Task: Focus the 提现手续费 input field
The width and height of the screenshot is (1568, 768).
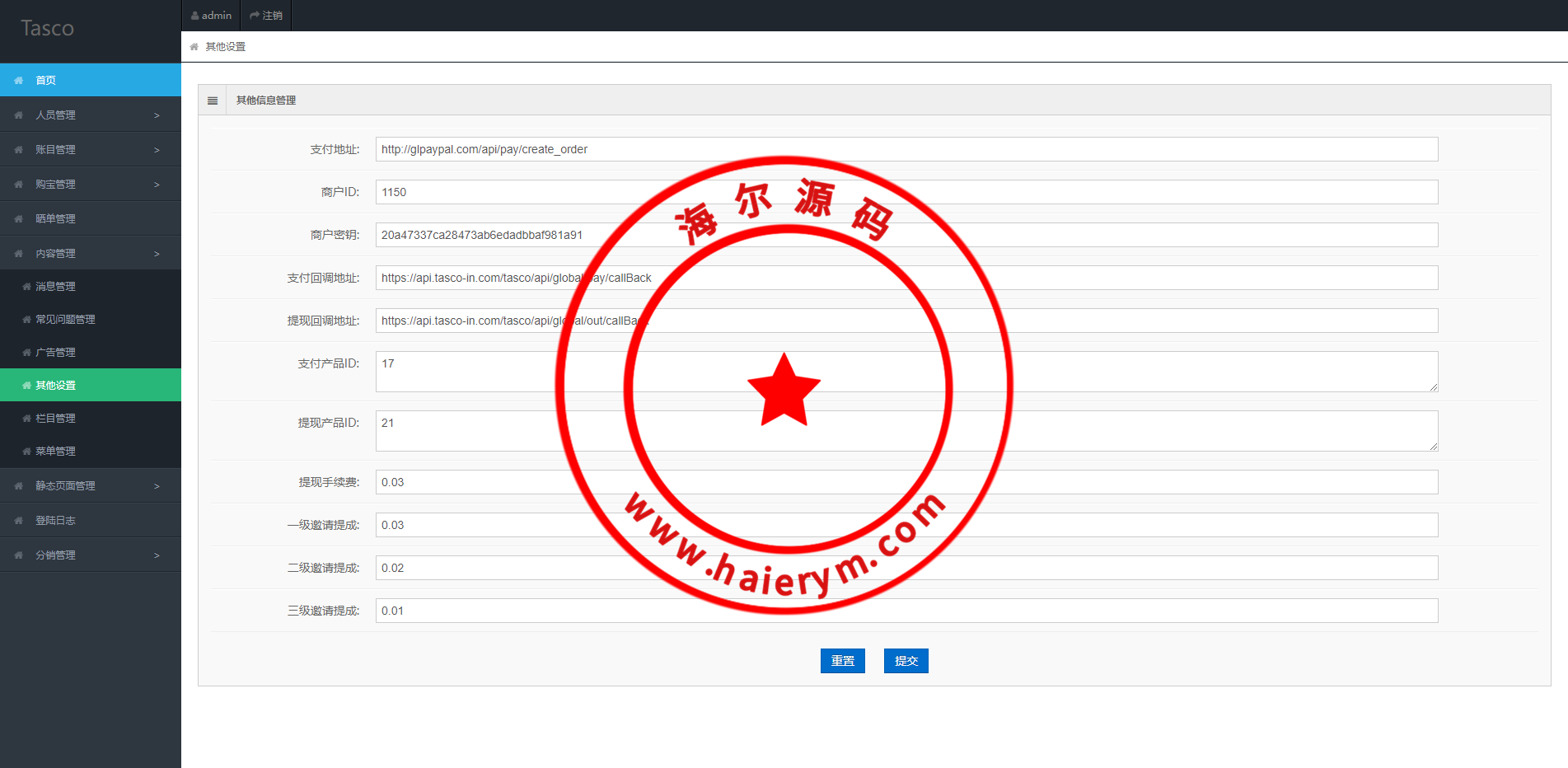Action: (x=906, y=482)
